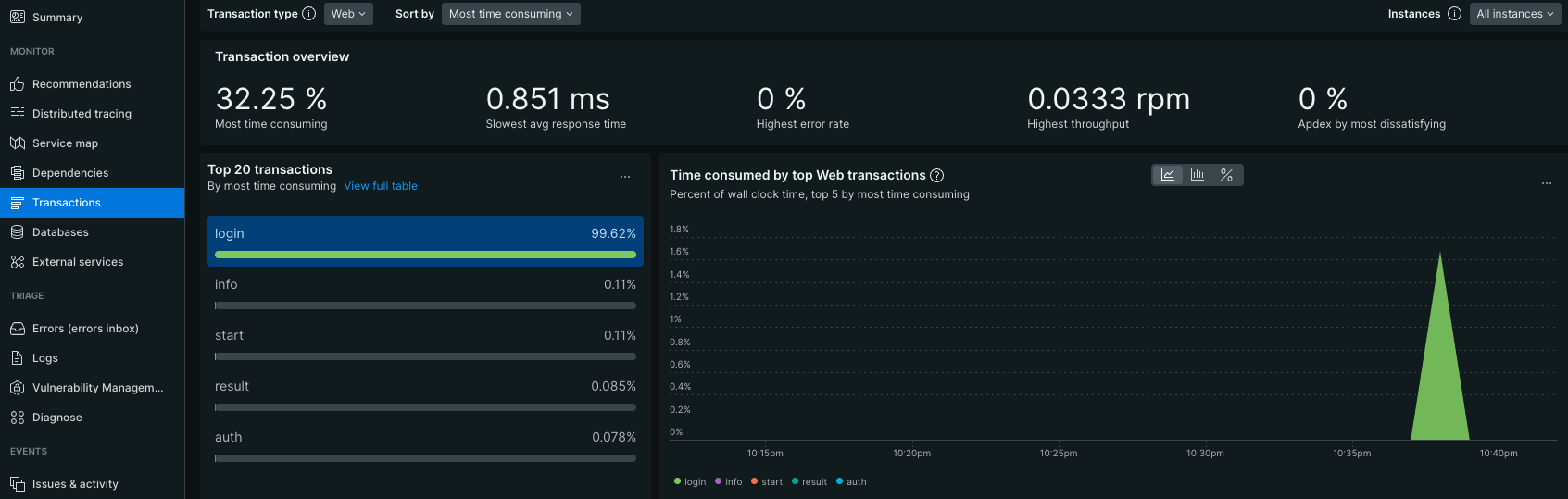1568x499 pixels.
Task: Click the Distributed tracing sidebar icon
Action: (17, 114)
